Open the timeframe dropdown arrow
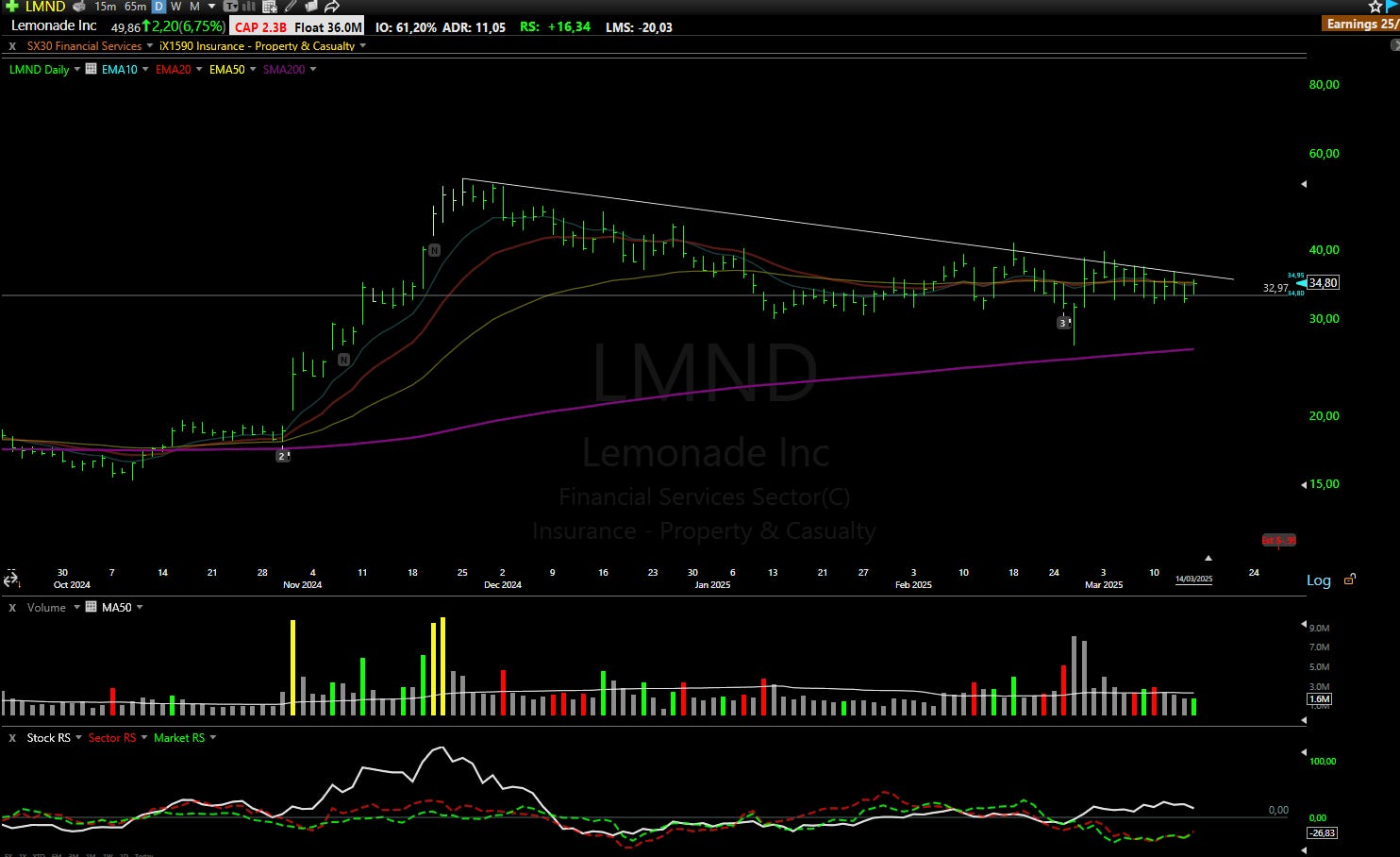This screenshot has width=1400, height=857. coord(211,6)
